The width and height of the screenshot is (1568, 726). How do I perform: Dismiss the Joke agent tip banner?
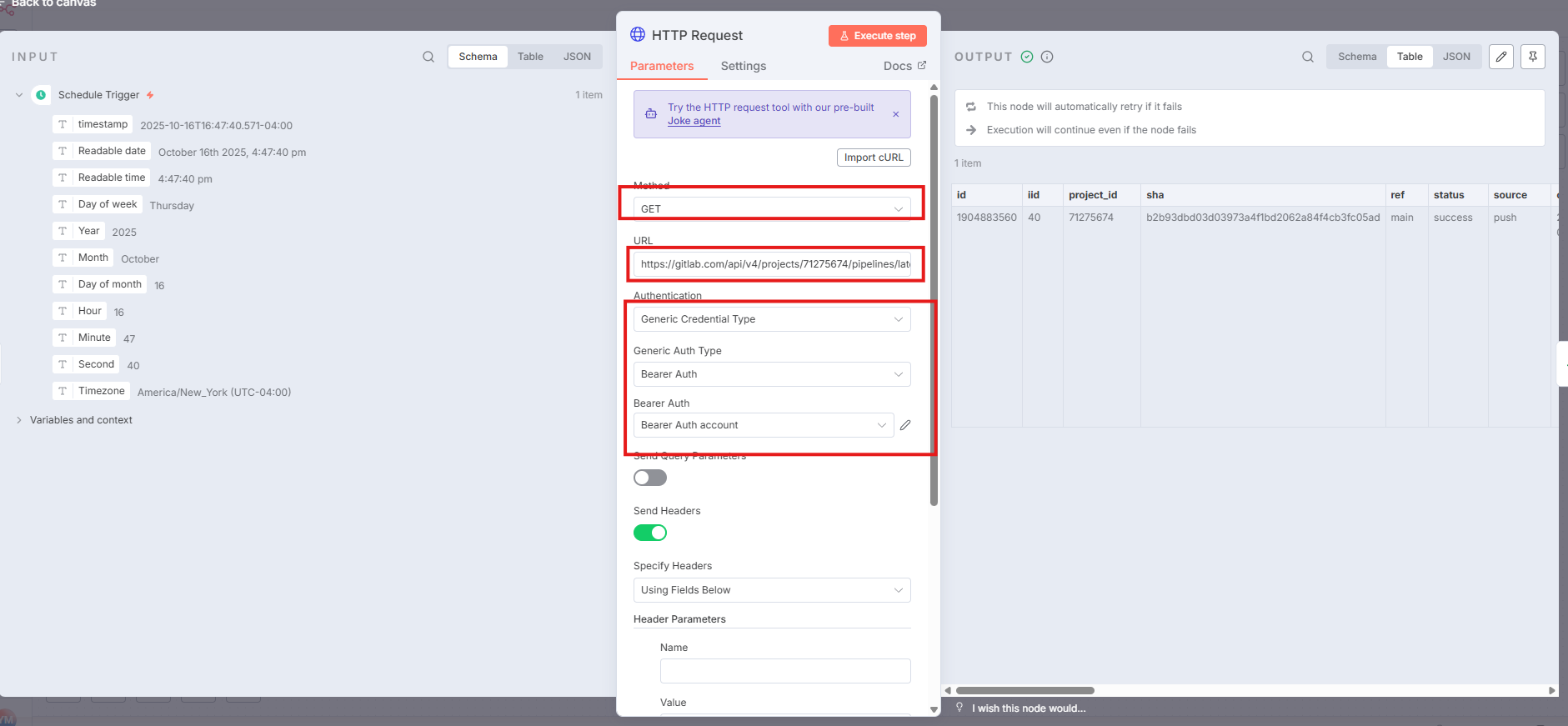[x=895, y=114]
